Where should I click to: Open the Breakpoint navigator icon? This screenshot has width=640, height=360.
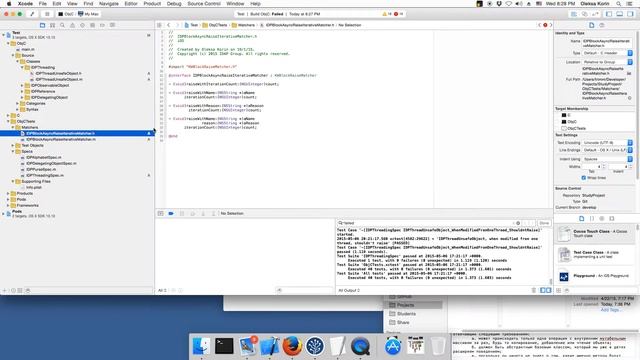point(102,25)
